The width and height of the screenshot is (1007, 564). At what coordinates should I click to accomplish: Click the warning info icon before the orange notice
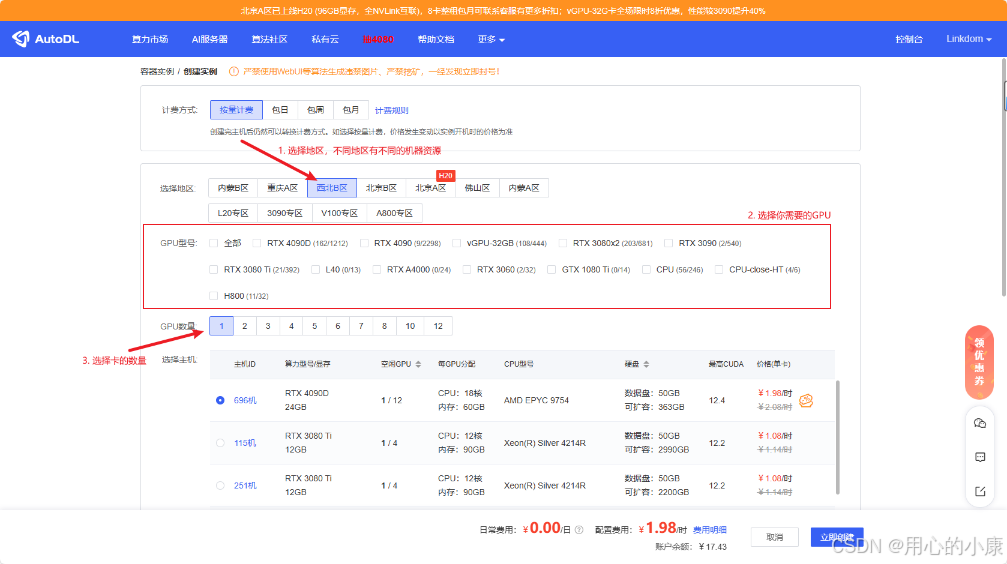pyautogui.click(x=234, y=71)
